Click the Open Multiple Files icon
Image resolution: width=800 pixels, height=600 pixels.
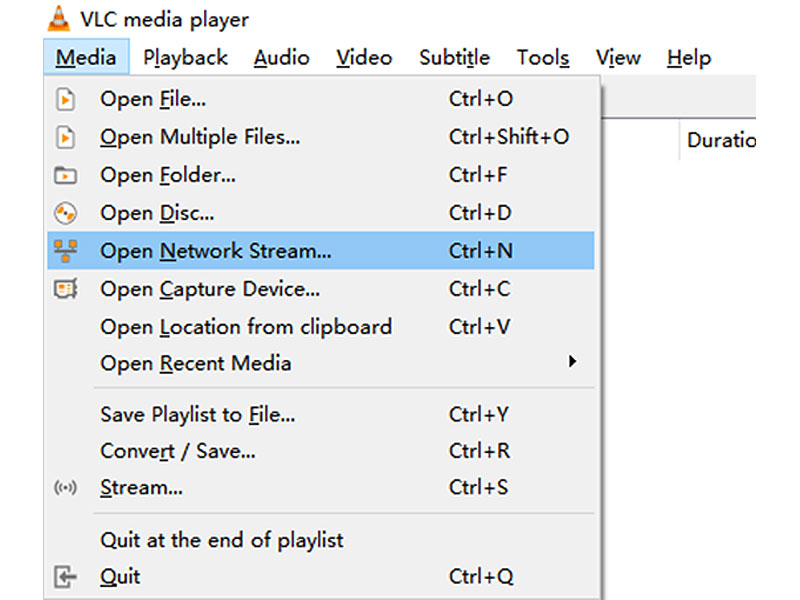[67, 137]
